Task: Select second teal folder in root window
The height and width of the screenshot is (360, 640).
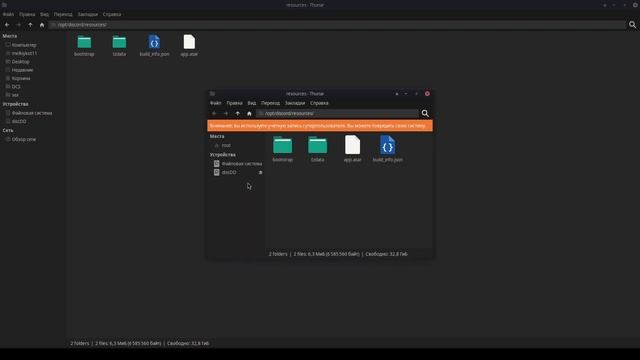Action: point(318,149)
